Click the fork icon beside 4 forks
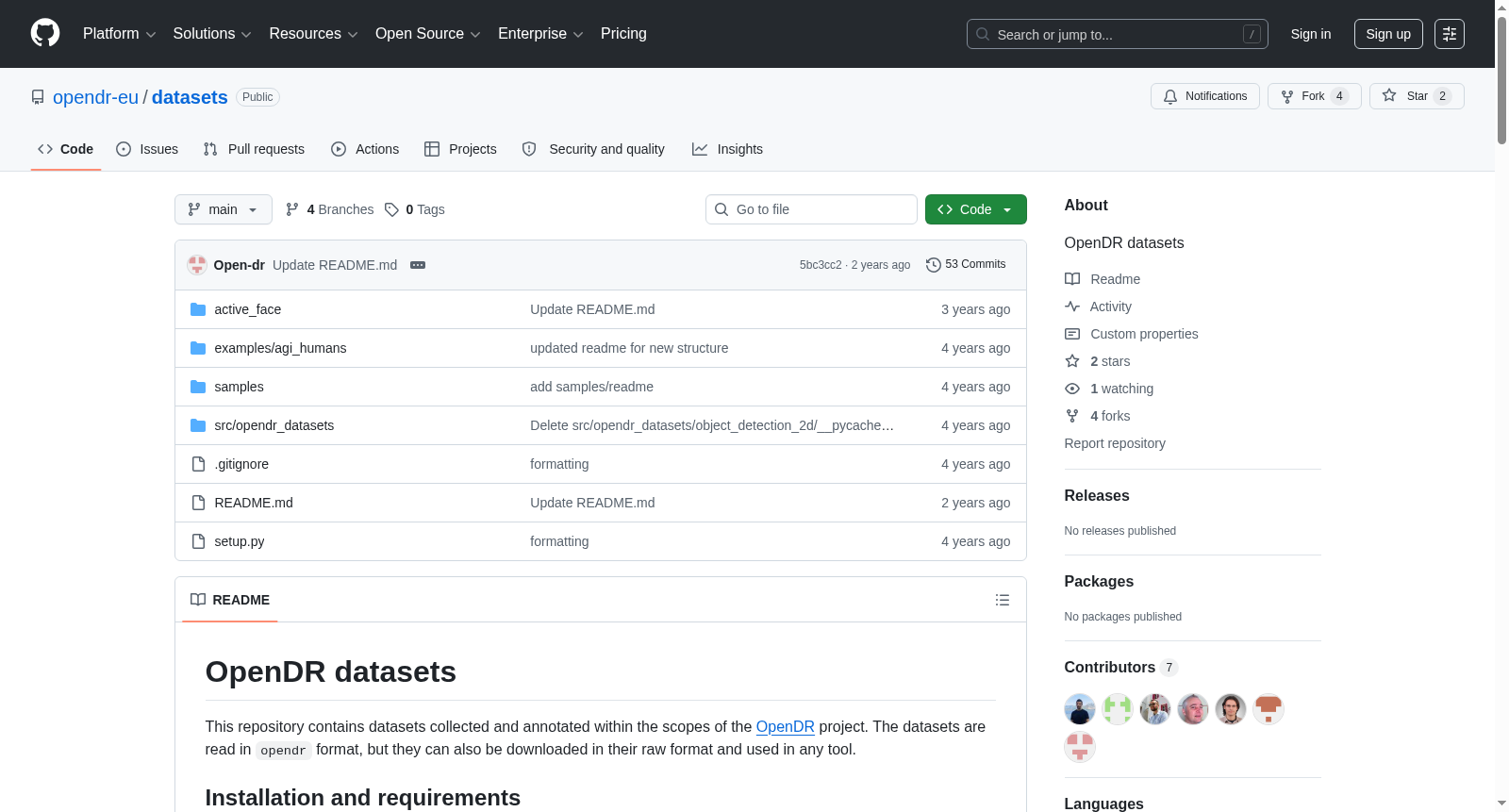 [1072, 416]
